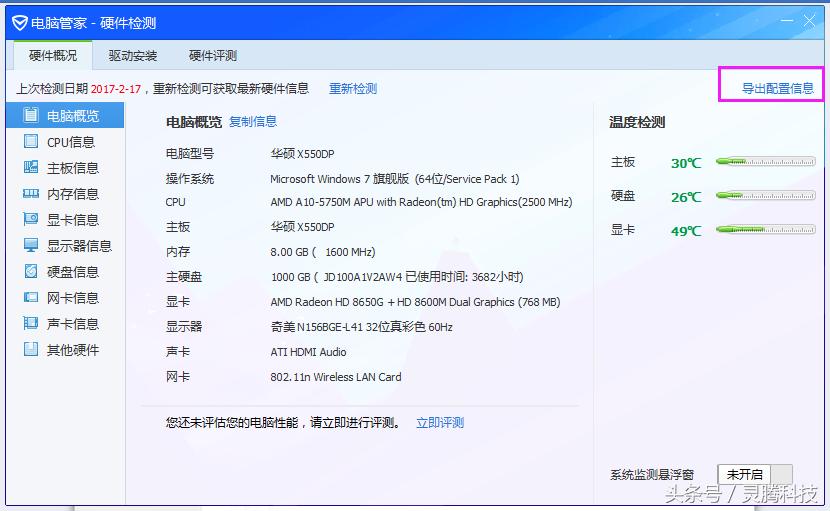
Task: Click the 立即评测 link
Action: tap(440, 423)
